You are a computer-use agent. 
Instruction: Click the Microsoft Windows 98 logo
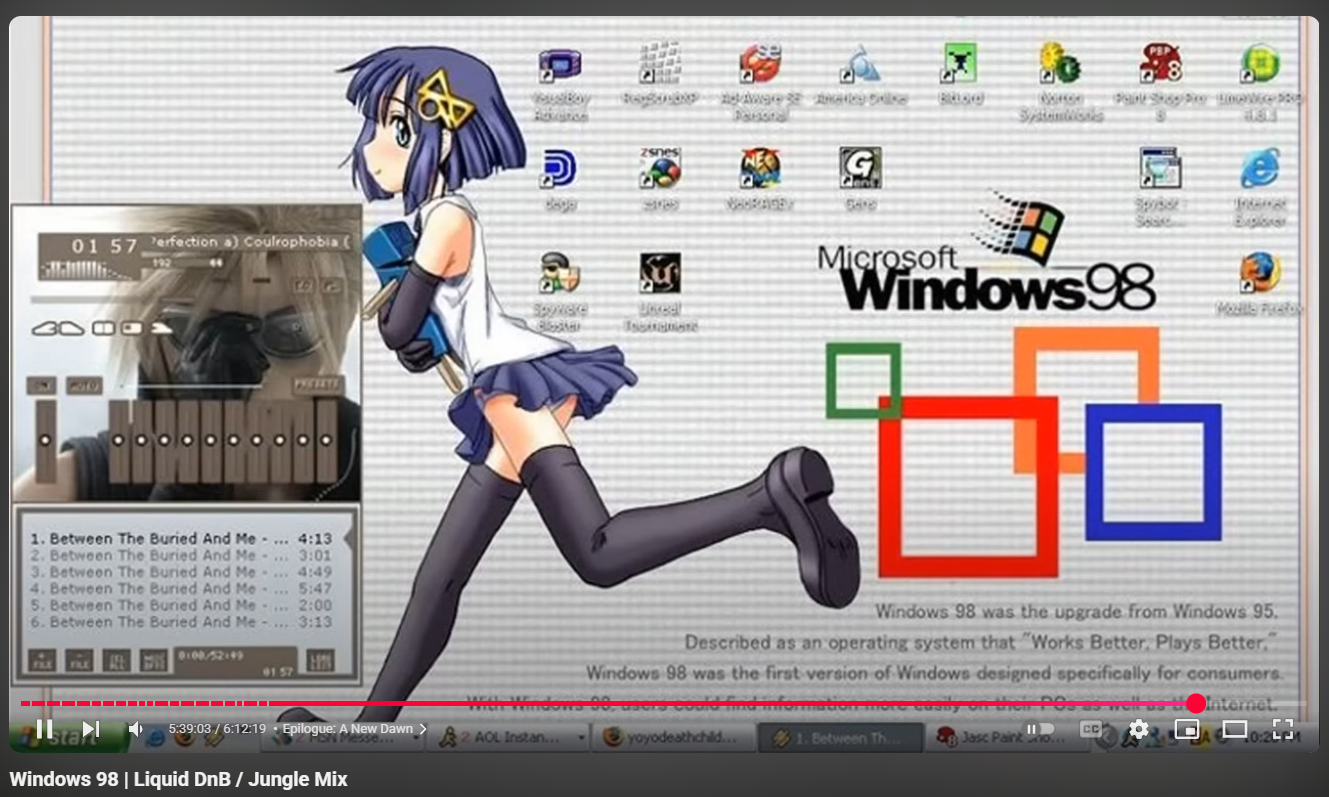(986, 252)
